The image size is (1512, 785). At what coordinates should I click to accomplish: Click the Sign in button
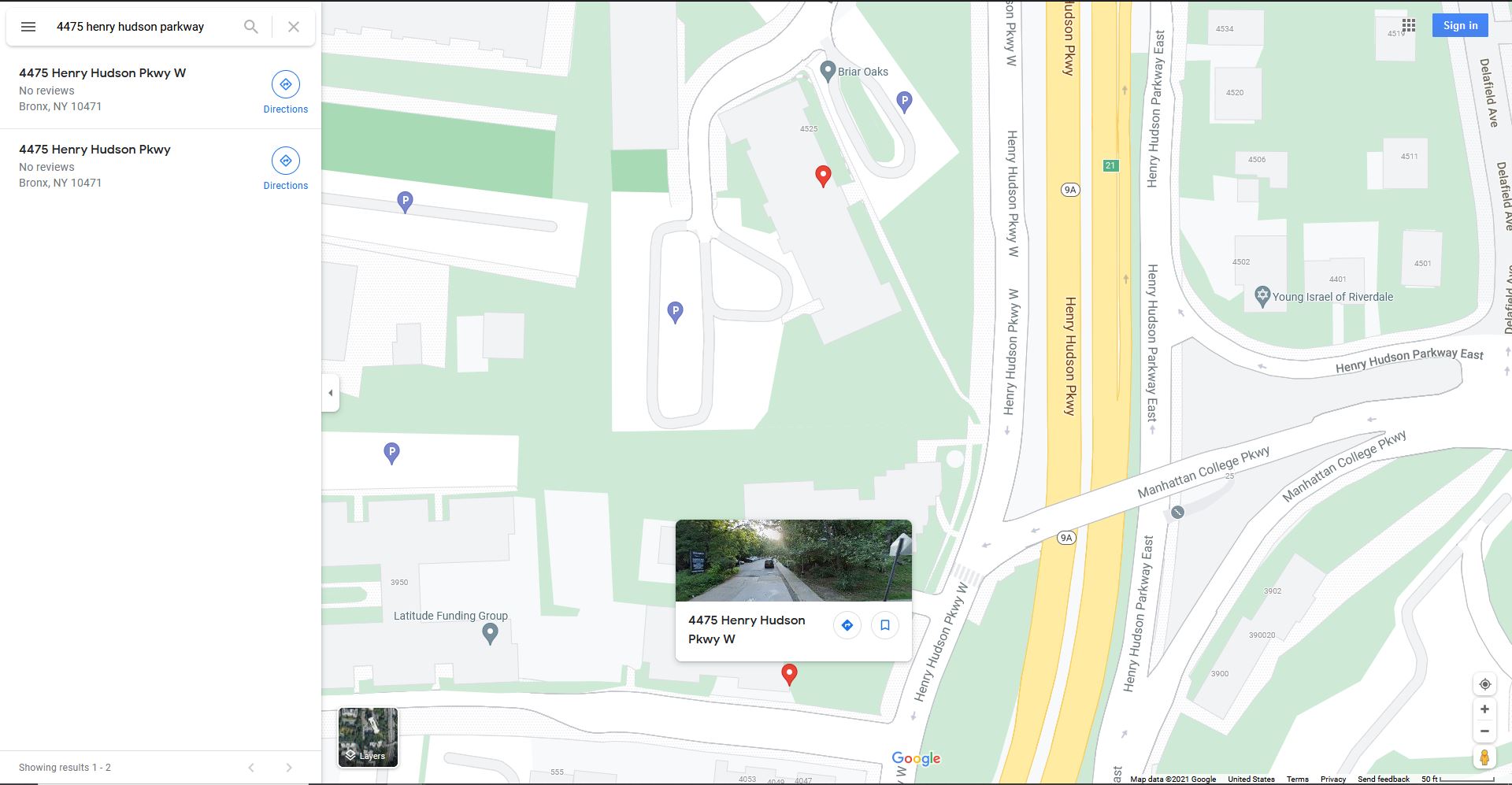point(1460,25)
